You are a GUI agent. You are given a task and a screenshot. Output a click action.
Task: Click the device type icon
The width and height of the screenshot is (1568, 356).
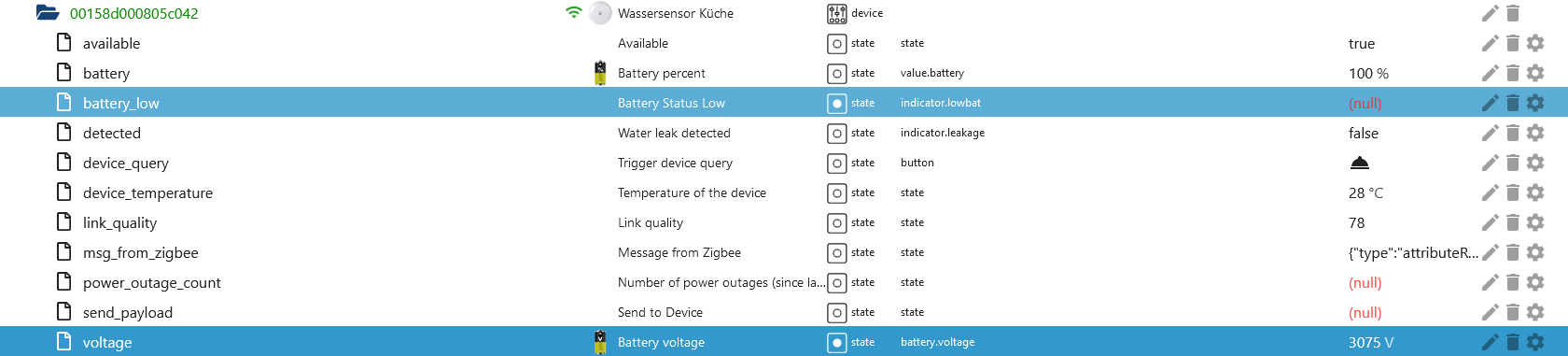tap(836, 13)
